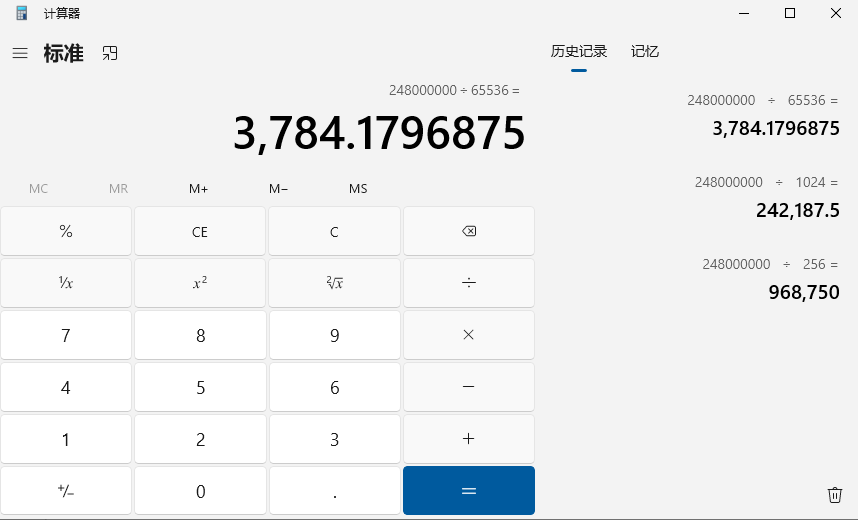Click the number 8 key
The height and width of the screenshot is (520, 858).
(200, 335)
